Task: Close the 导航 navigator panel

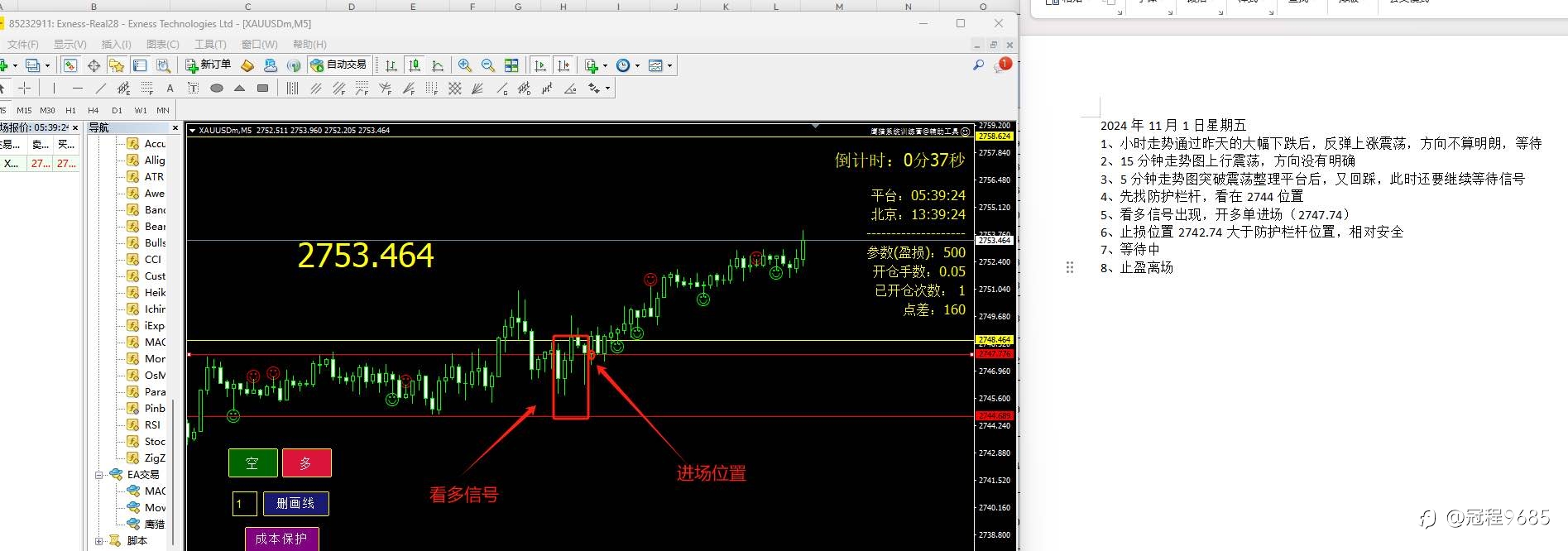Action: click(175, 127)
